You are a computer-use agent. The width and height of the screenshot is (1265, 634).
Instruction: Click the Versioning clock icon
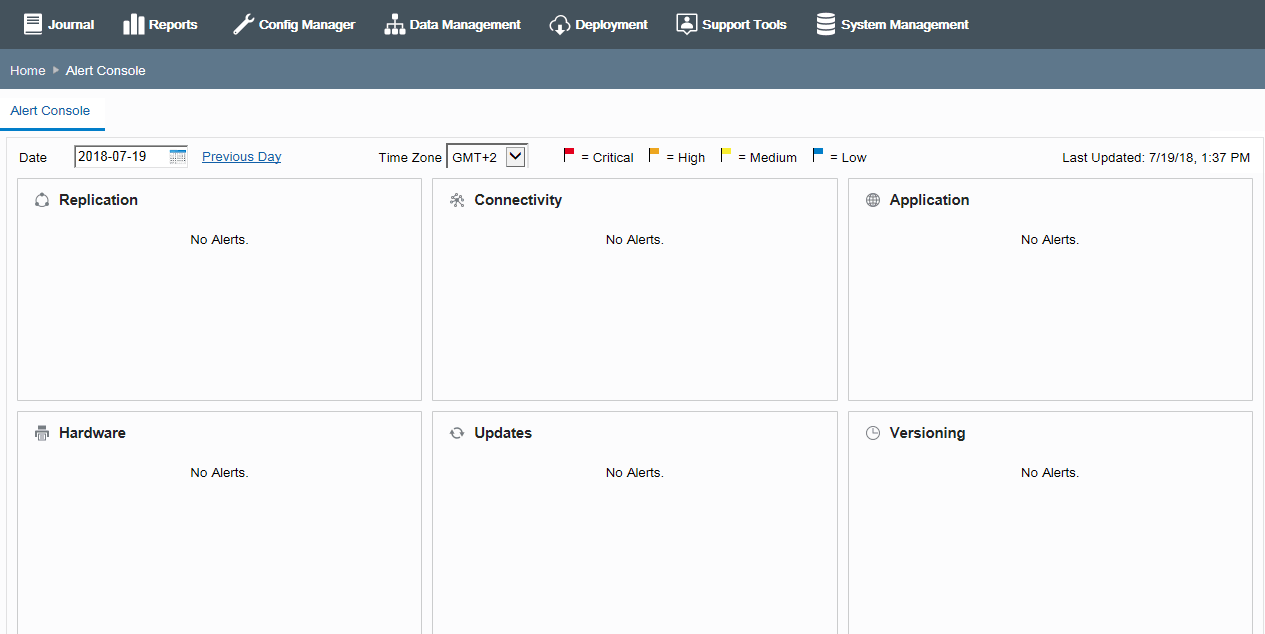pos(873,433)
